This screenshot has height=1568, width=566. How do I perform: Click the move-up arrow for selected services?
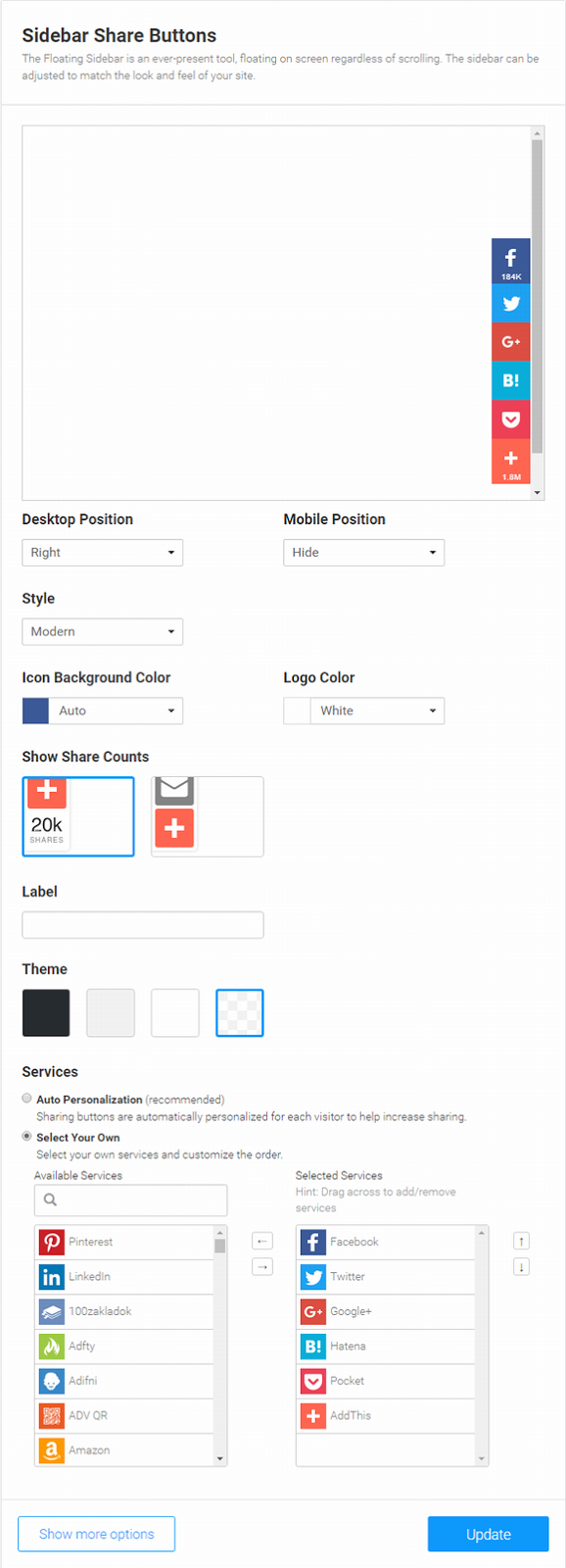(x=522, y=1241)
